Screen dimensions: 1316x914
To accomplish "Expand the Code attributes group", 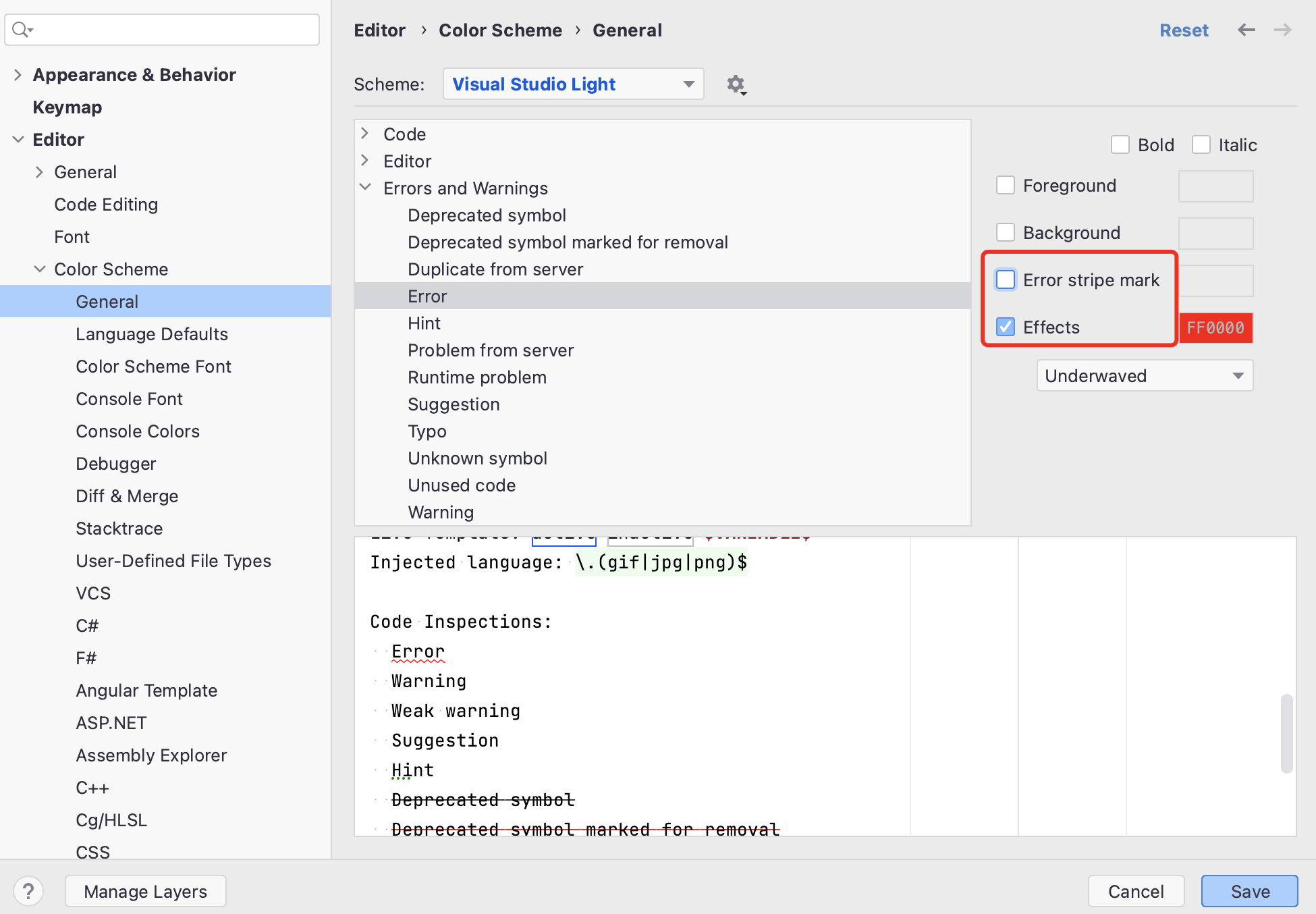I will (x=365, y=134).
